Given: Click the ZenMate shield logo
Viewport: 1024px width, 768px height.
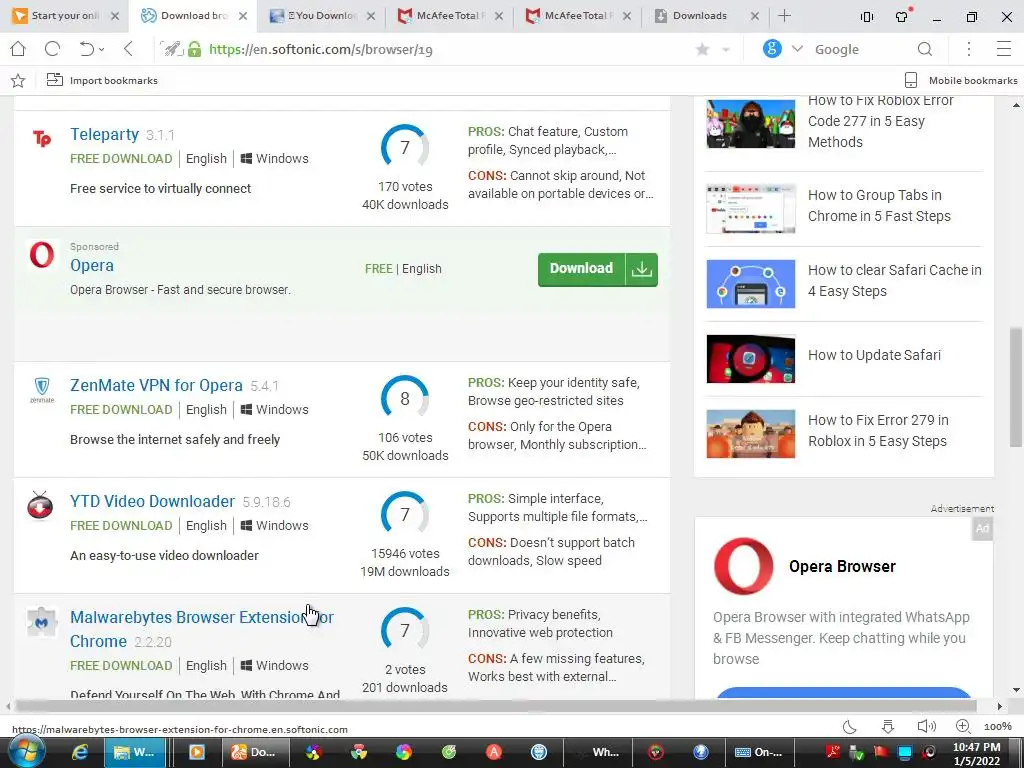Looking at the screenshot, I should point(42,389).
